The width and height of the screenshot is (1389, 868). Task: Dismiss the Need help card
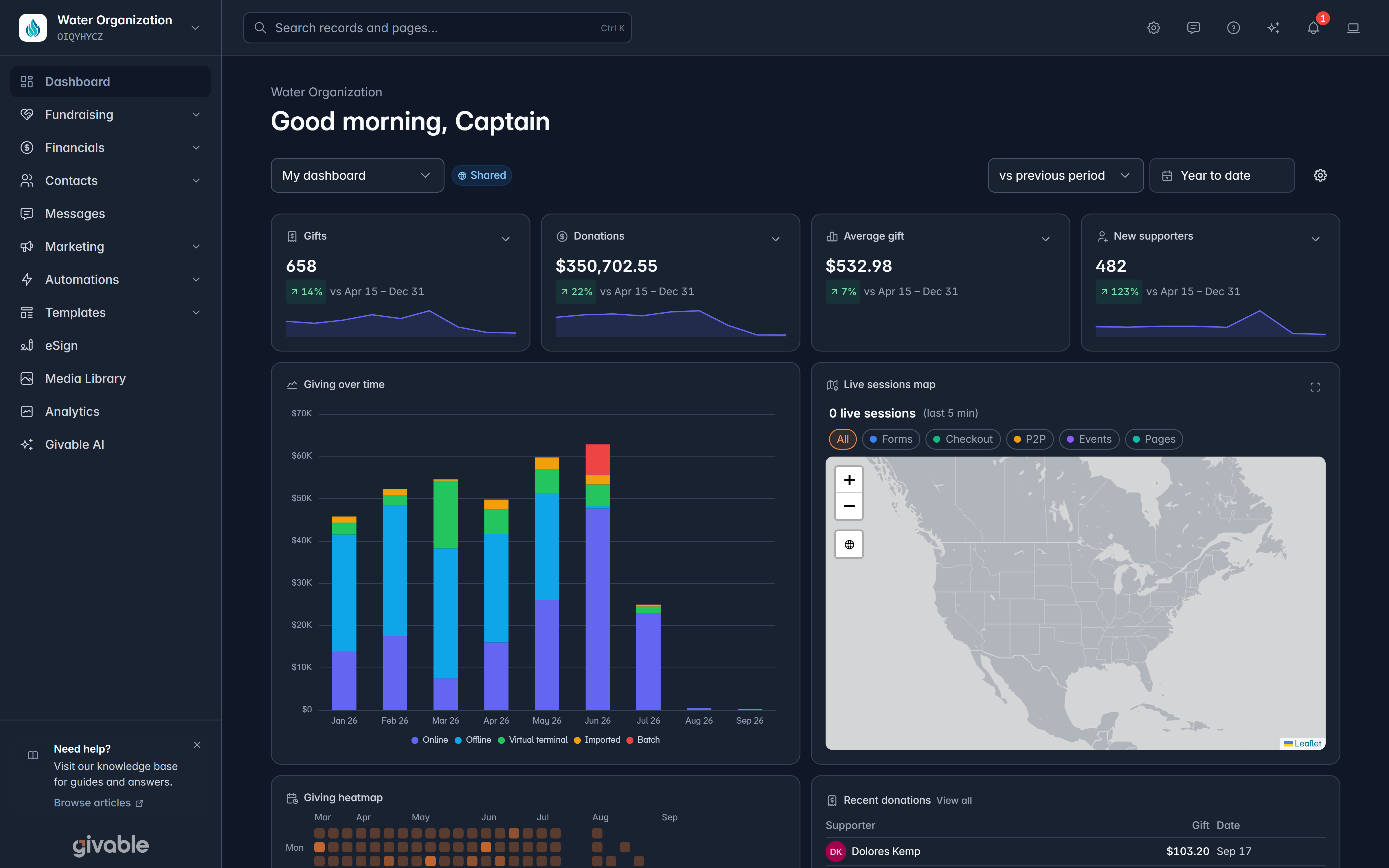pyautogui.click(x=197, y=744)
